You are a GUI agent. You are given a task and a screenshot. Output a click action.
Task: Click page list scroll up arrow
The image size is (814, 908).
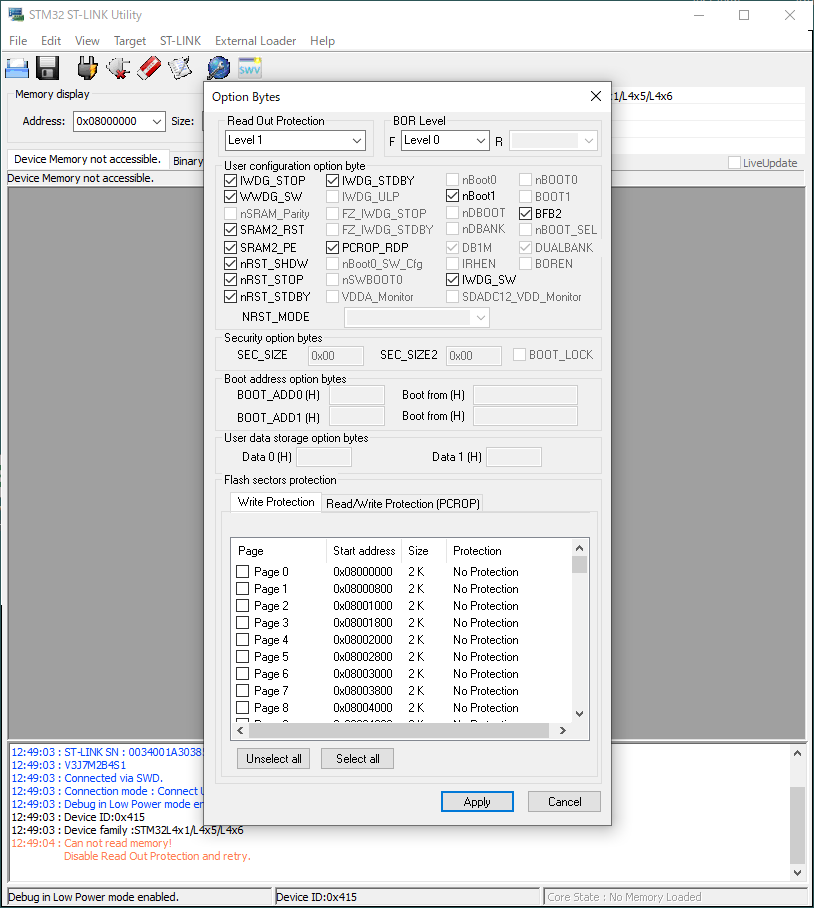coord(580,548)
